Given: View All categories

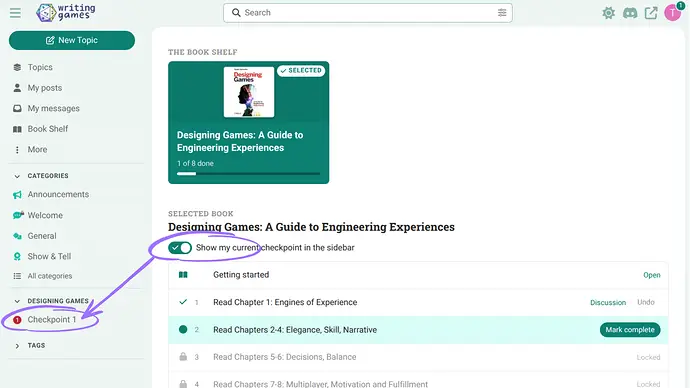Looking at the screenshot, I should coord(50,276).
